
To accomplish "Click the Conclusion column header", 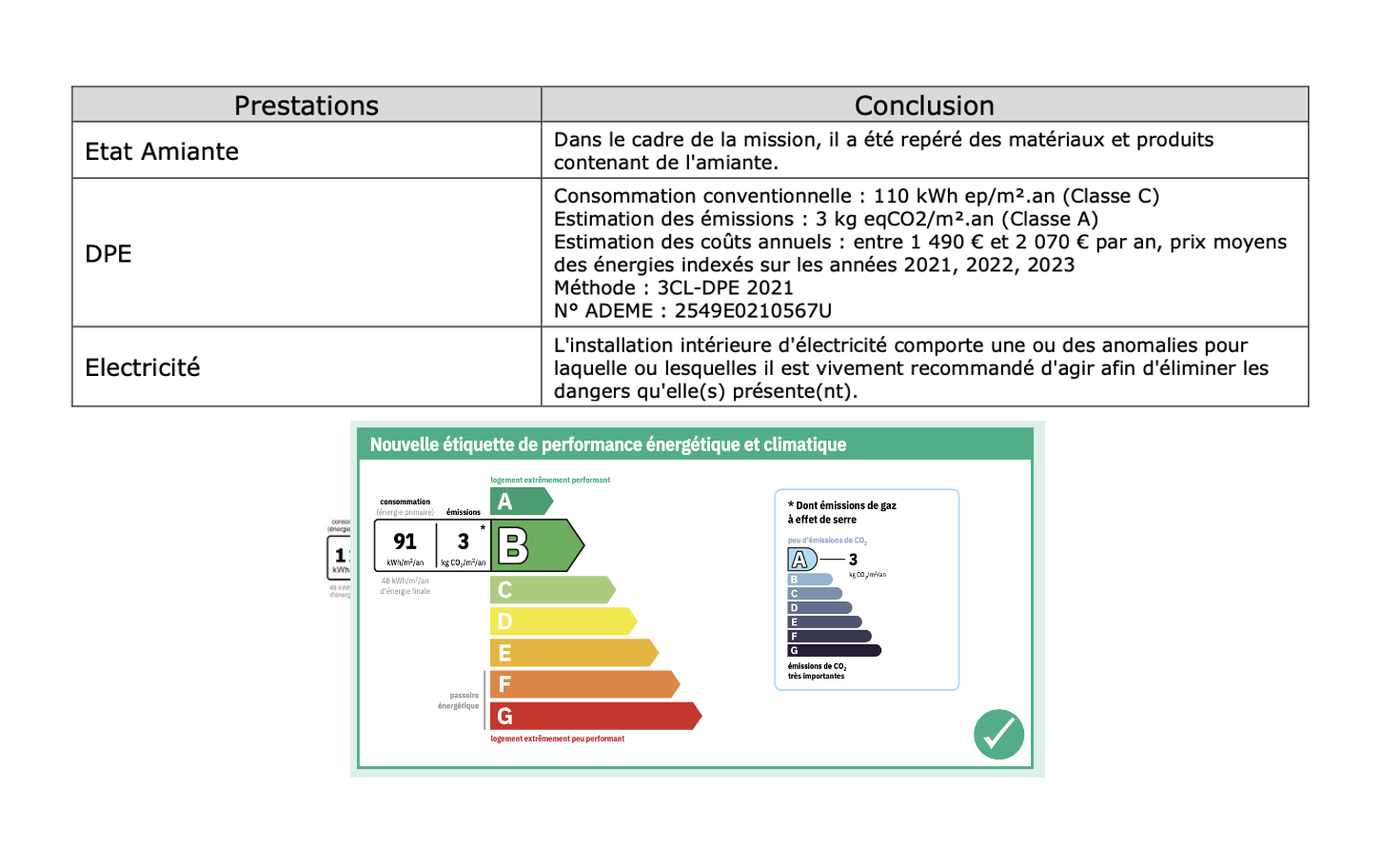I will point(923,106).
